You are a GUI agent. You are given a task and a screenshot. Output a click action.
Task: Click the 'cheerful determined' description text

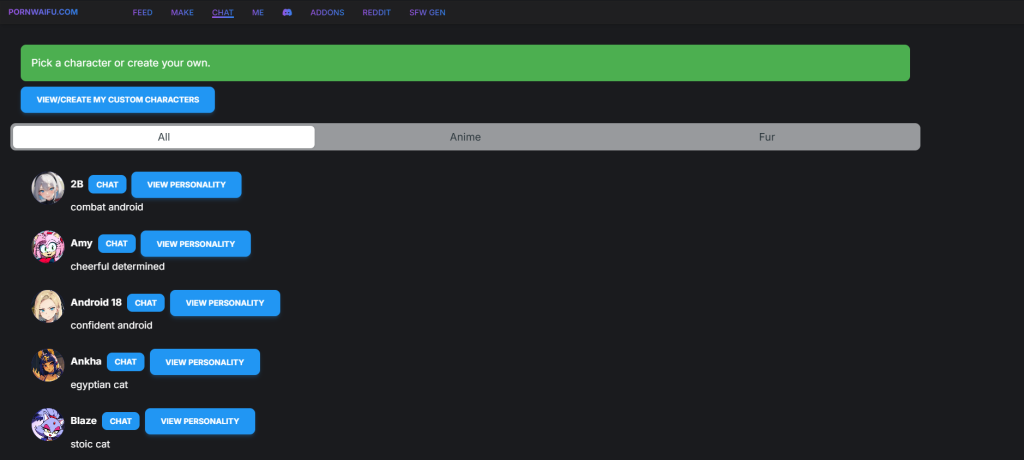118,267
